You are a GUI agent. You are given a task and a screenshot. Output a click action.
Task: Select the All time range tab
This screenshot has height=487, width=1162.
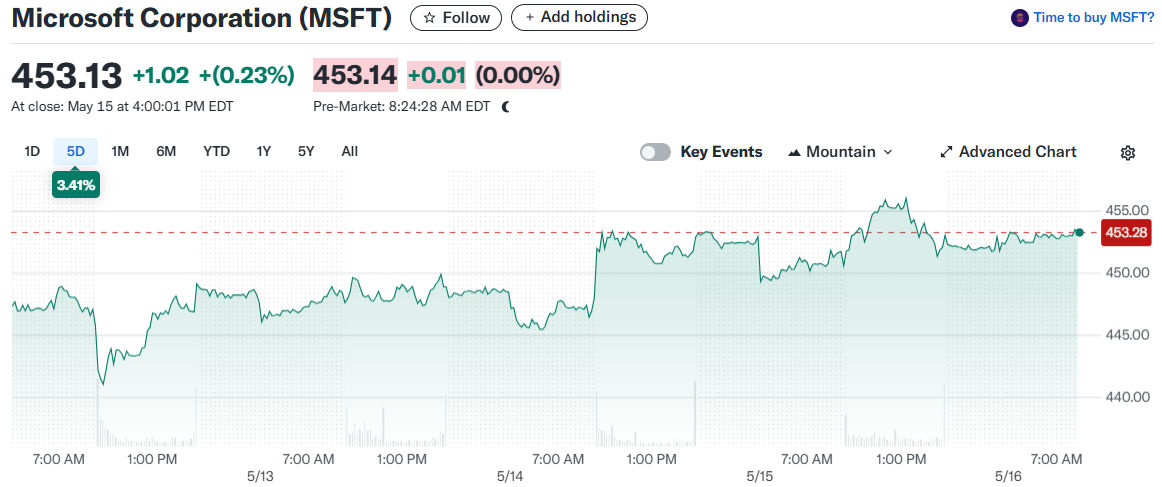point(349,152)
